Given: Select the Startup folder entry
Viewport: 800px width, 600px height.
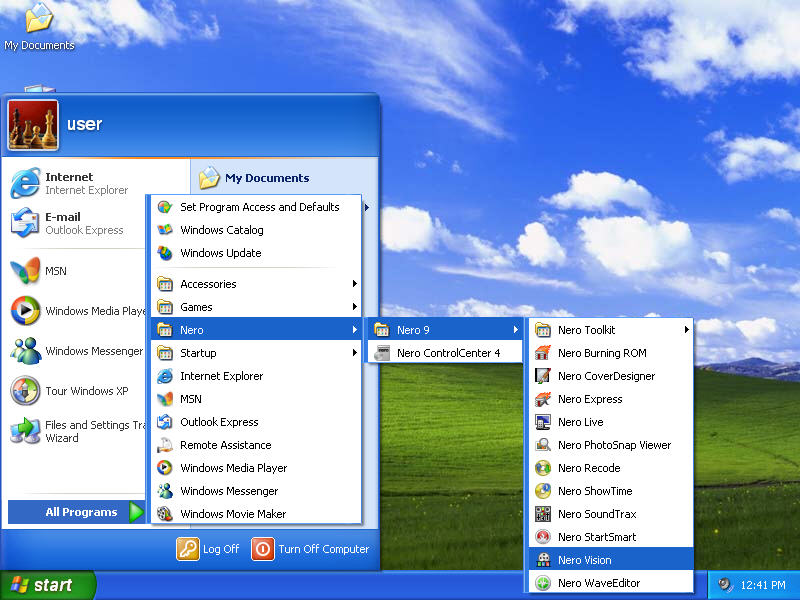Looking at the screenshot, I should [257, 353].
